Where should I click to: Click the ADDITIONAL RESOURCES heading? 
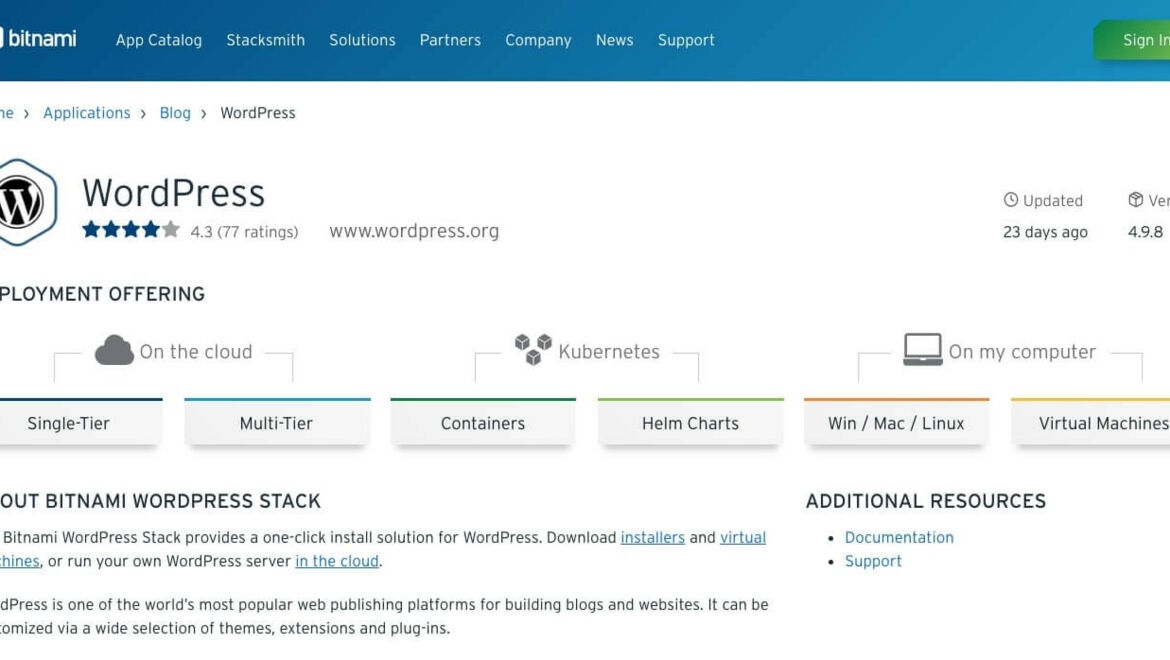926,501
